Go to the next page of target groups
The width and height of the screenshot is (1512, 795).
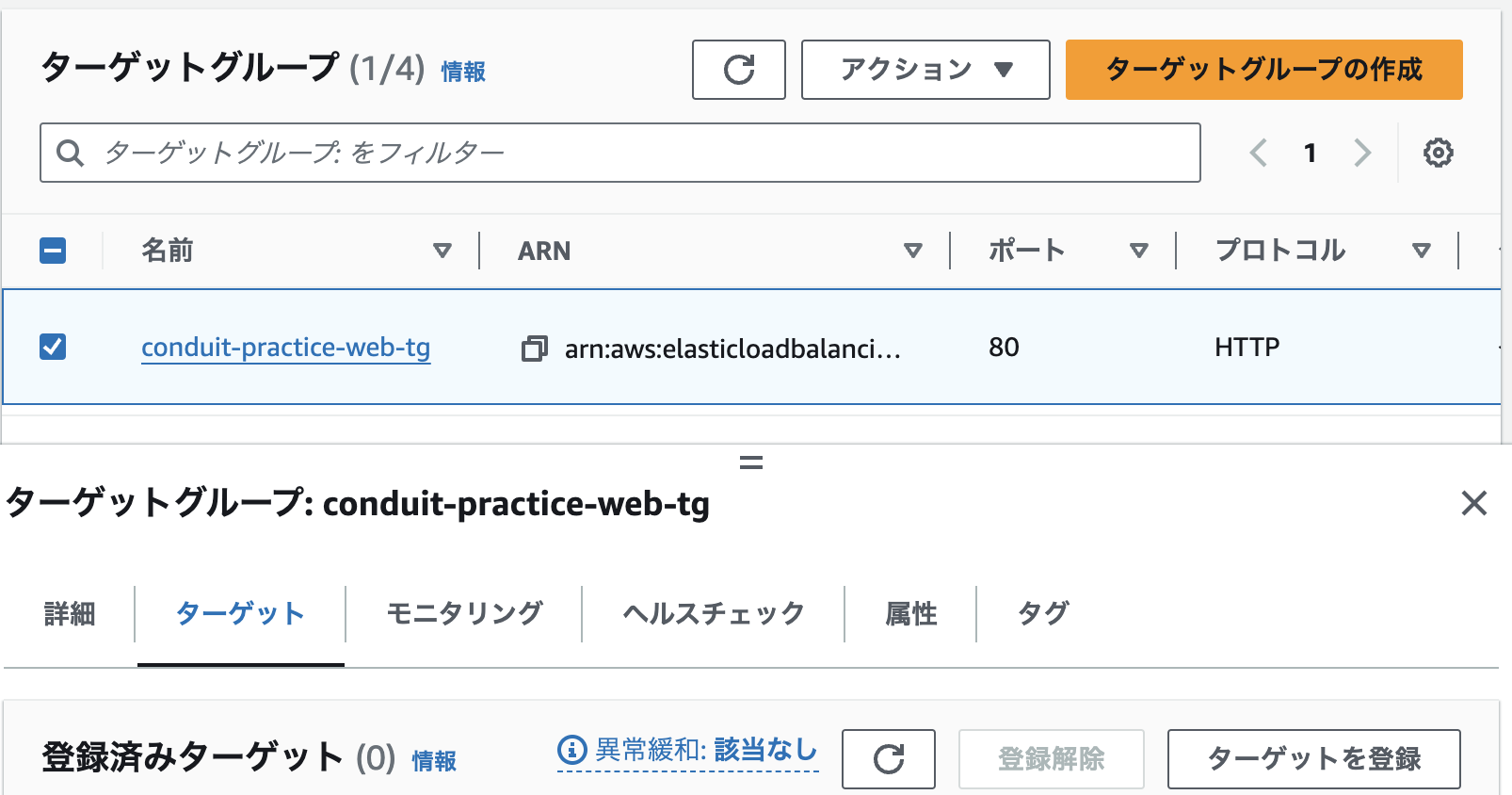[1361, 152]
